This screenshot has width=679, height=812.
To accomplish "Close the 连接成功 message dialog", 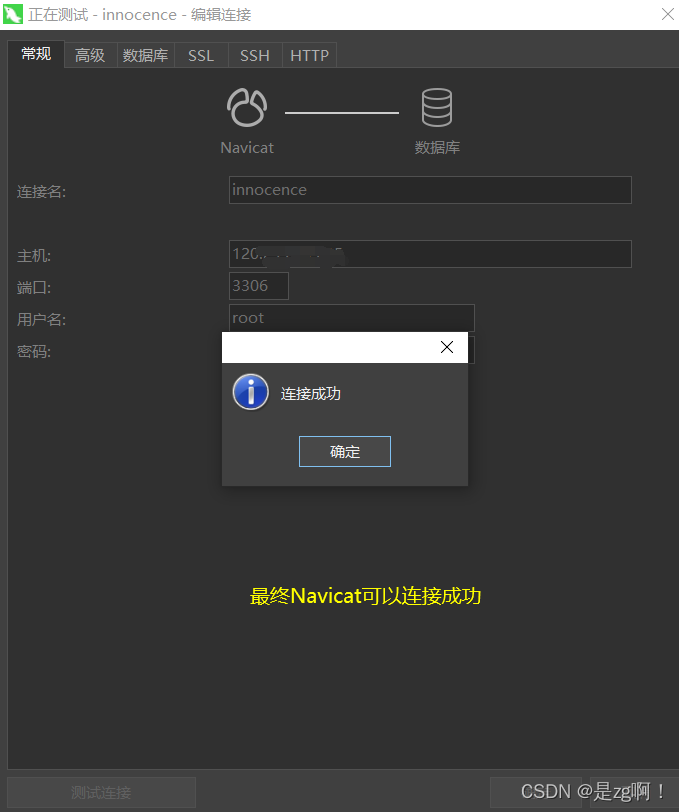I will 447,347.
